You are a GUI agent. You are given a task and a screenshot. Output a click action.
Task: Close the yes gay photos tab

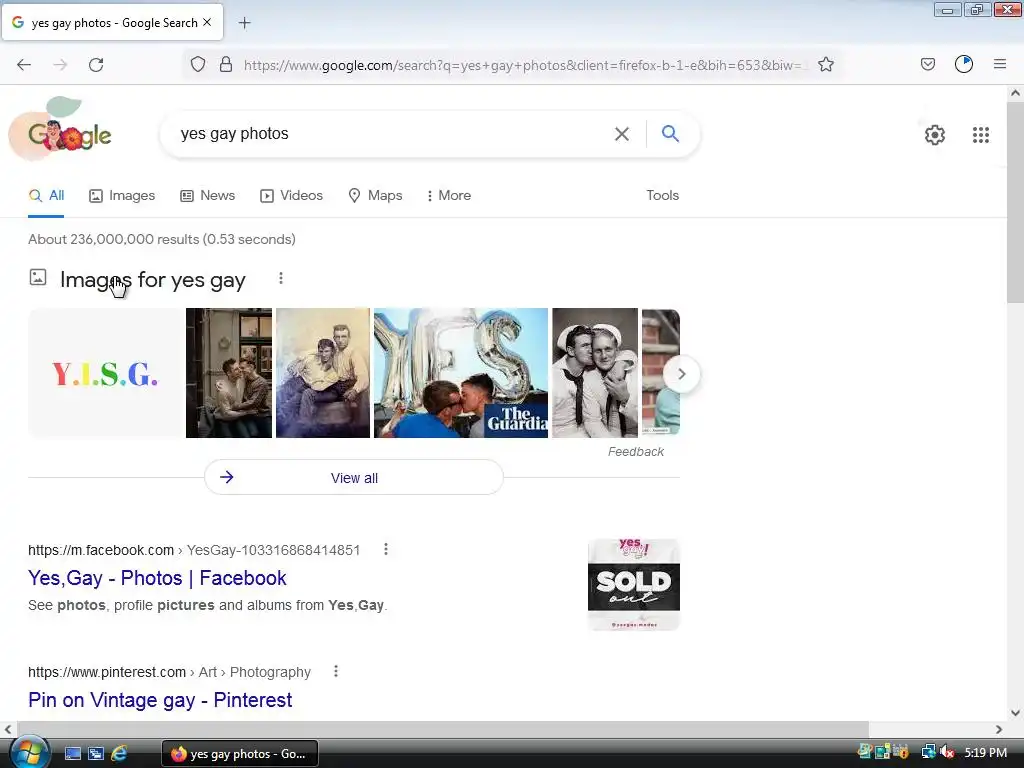pos(207,22)
